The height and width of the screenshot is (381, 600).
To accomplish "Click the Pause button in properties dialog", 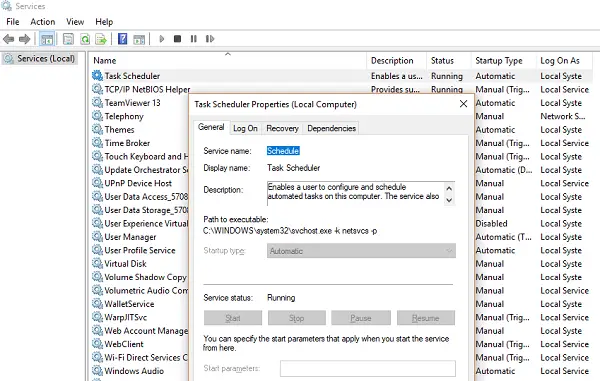I will click(361, 318).
